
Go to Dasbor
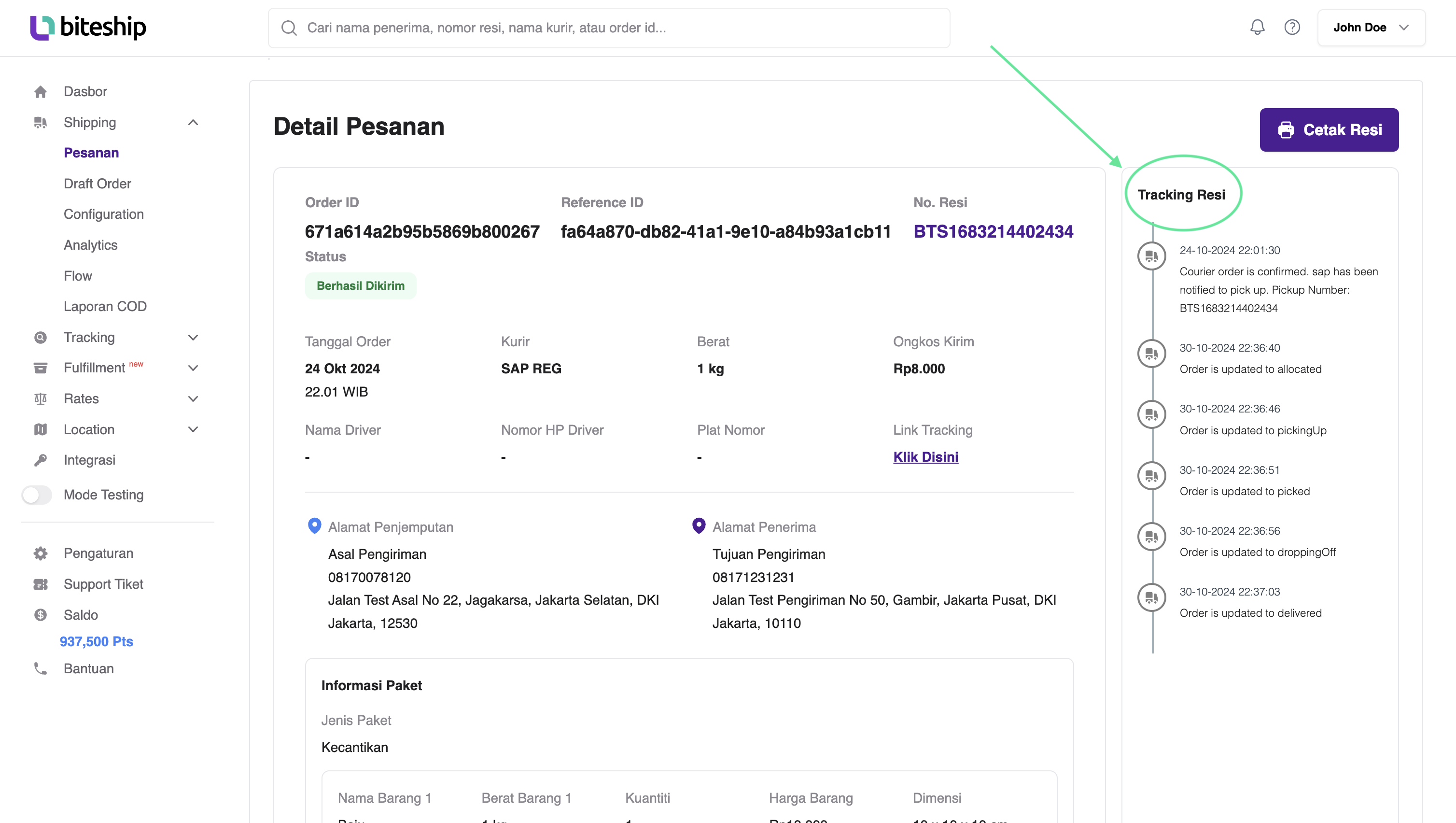click(x=85, y=92)
